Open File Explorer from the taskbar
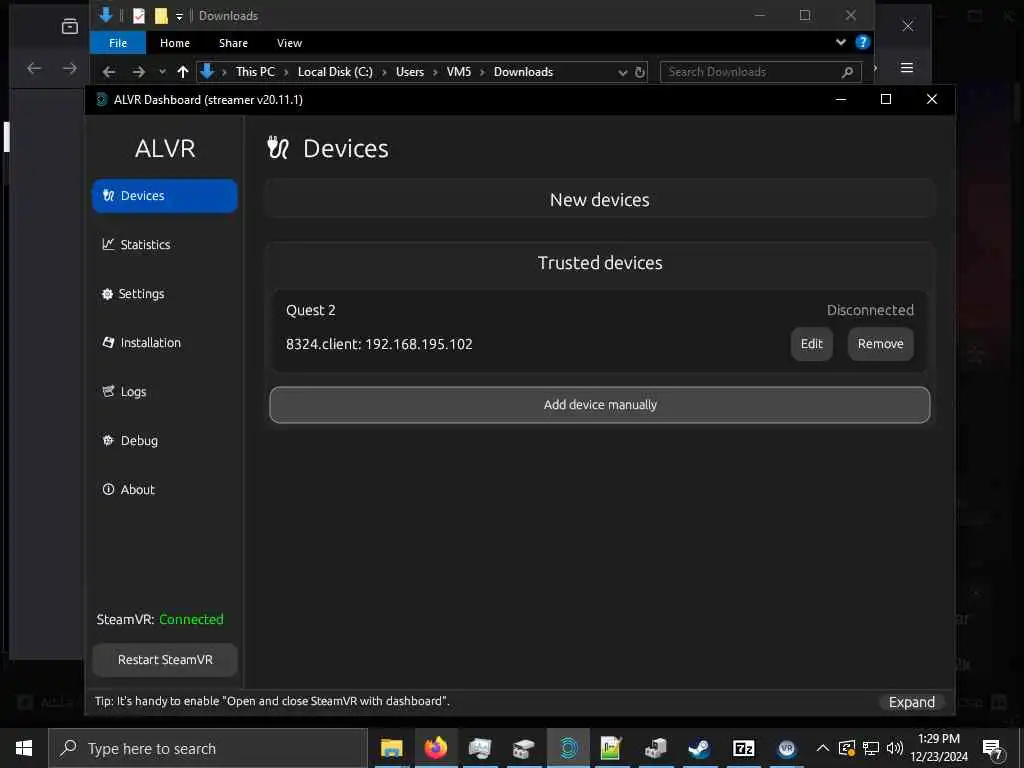The height and width of the screenshot is (768, 1024). click(391, 748)
